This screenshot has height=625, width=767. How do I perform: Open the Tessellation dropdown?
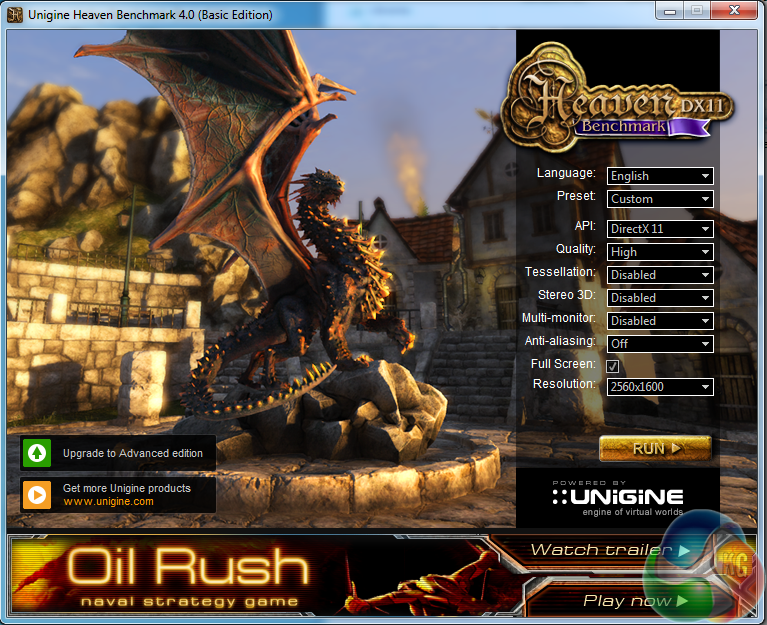pyautogui.click(x=660, y=275)
